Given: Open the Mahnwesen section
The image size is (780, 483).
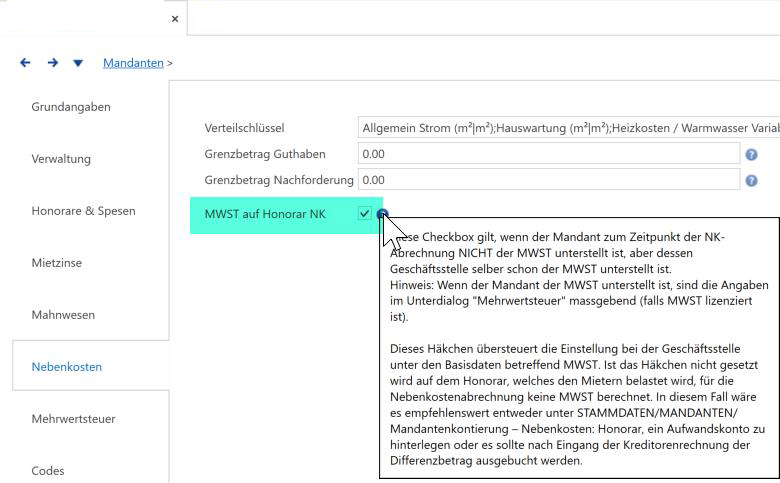Looking at the screenshot, I should click(63, 315).
